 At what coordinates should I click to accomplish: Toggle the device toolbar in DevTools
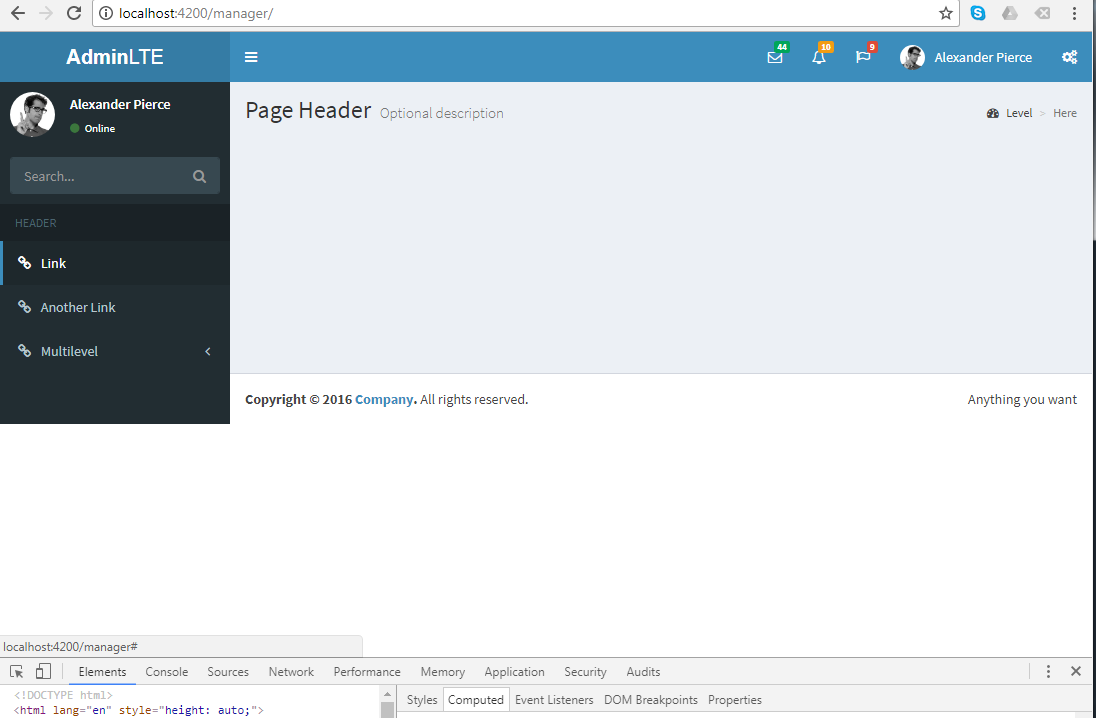[41, 671]
